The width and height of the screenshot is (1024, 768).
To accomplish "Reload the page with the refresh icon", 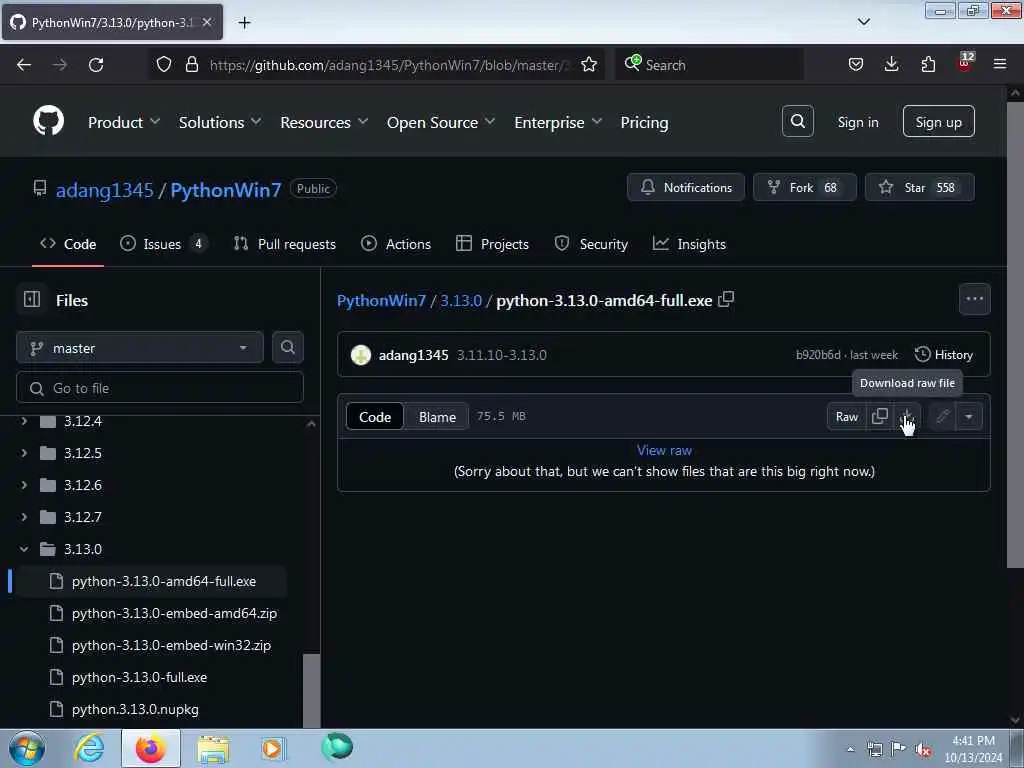I will (x=96, y=65).
